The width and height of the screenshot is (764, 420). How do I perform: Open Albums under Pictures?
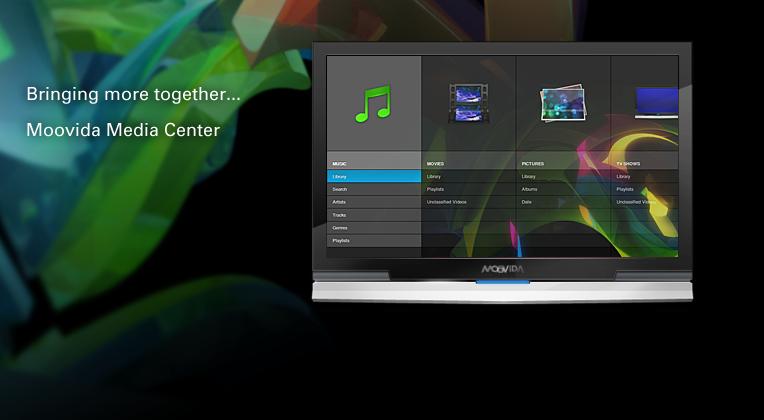[x=563, y=189]
